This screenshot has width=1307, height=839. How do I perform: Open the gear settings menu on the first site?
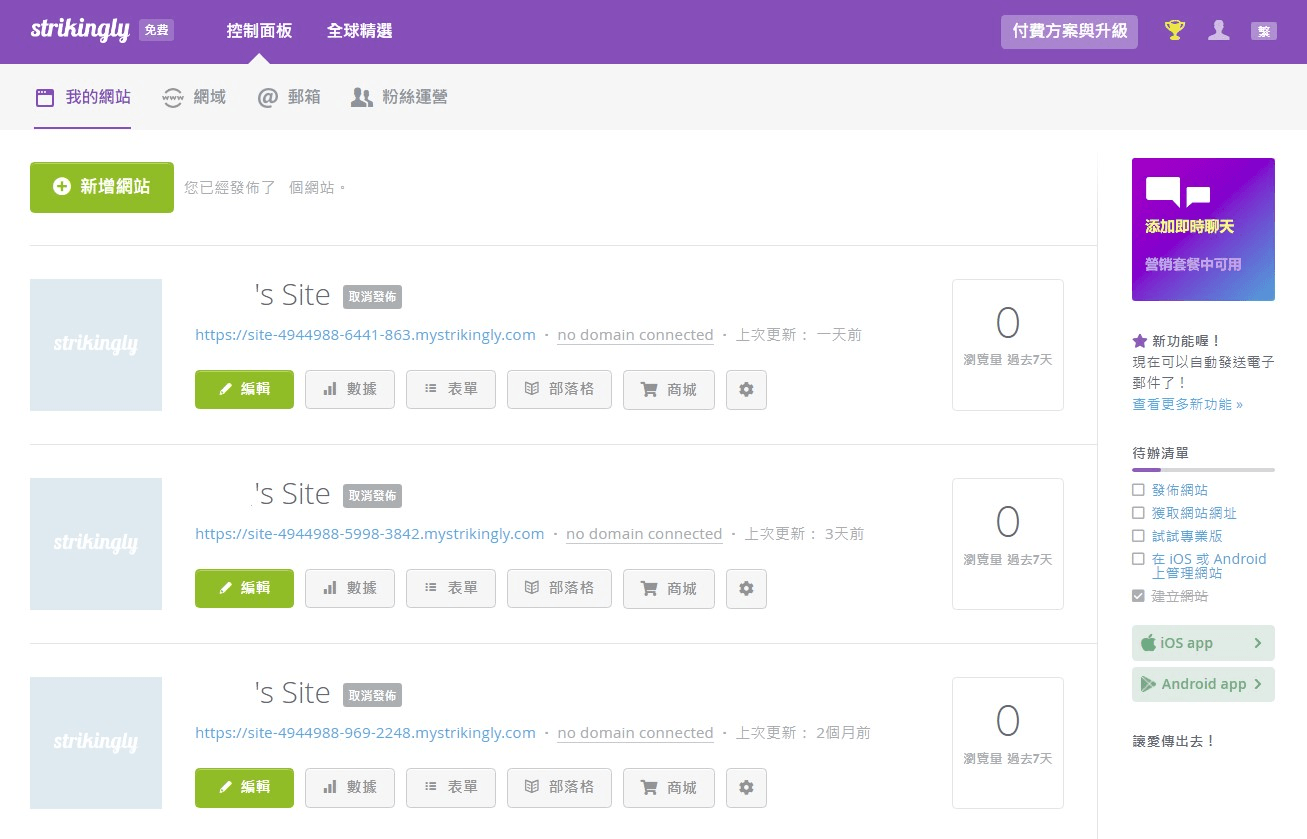746,389
